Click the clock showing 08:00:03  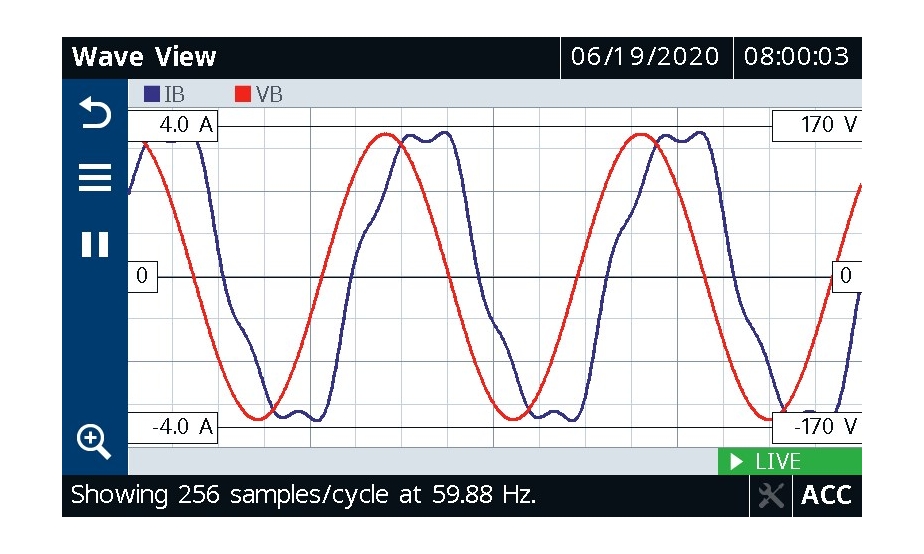click(x=797, y=57)
